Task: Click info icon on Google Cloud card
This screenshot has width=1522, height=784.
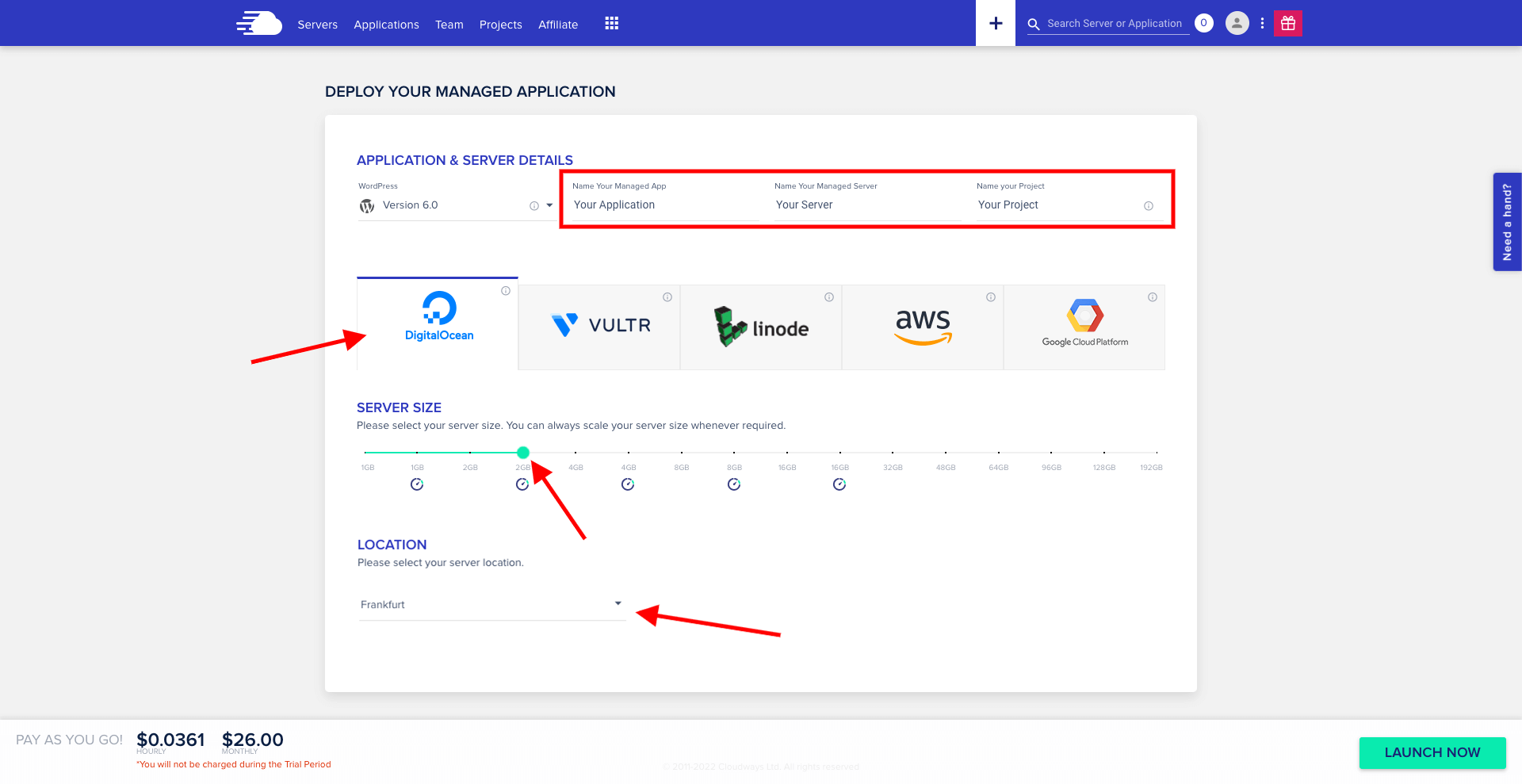Action: coord(1153,297)
